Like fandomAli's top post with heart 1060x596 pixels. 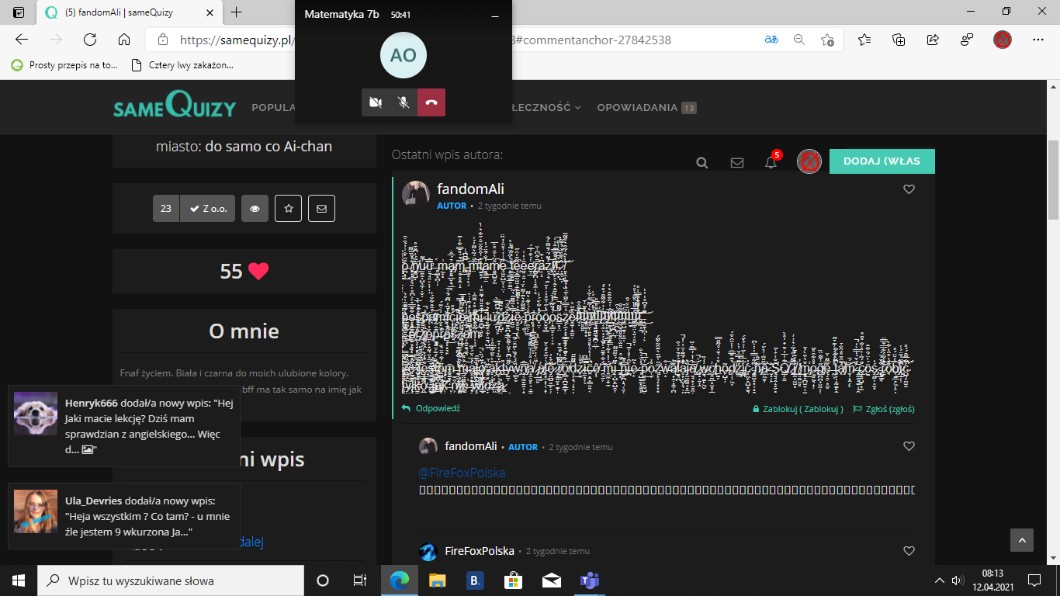(908, 189)
